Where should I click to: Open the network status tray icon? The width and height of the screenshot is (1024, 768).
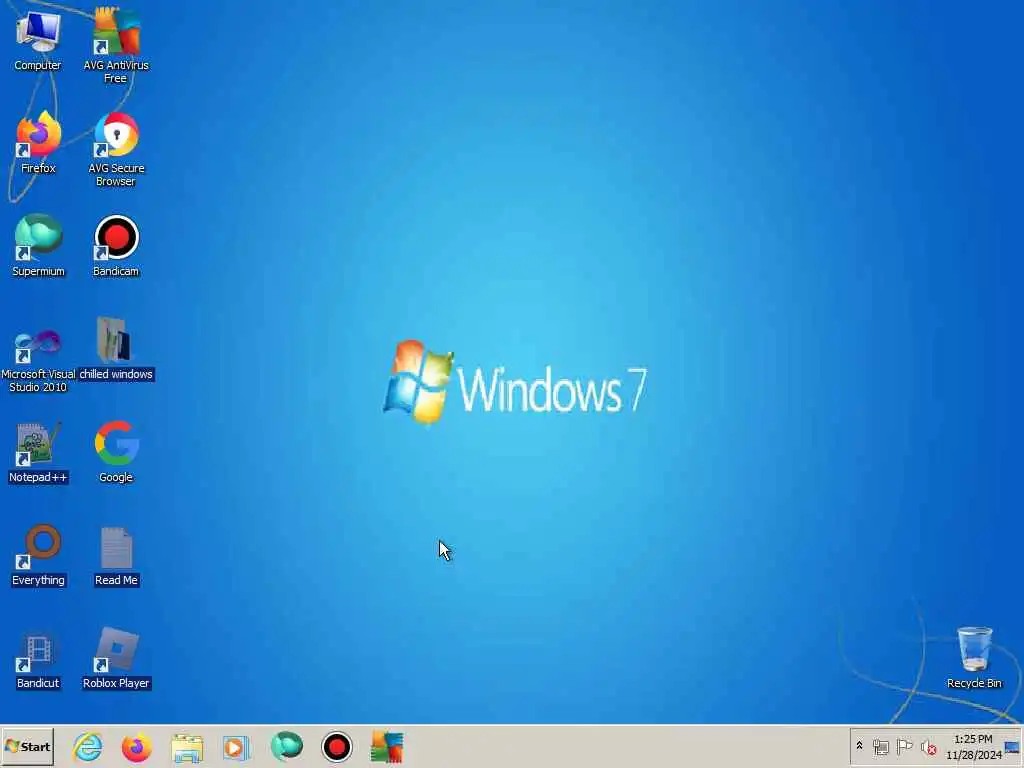click(880, 746)
